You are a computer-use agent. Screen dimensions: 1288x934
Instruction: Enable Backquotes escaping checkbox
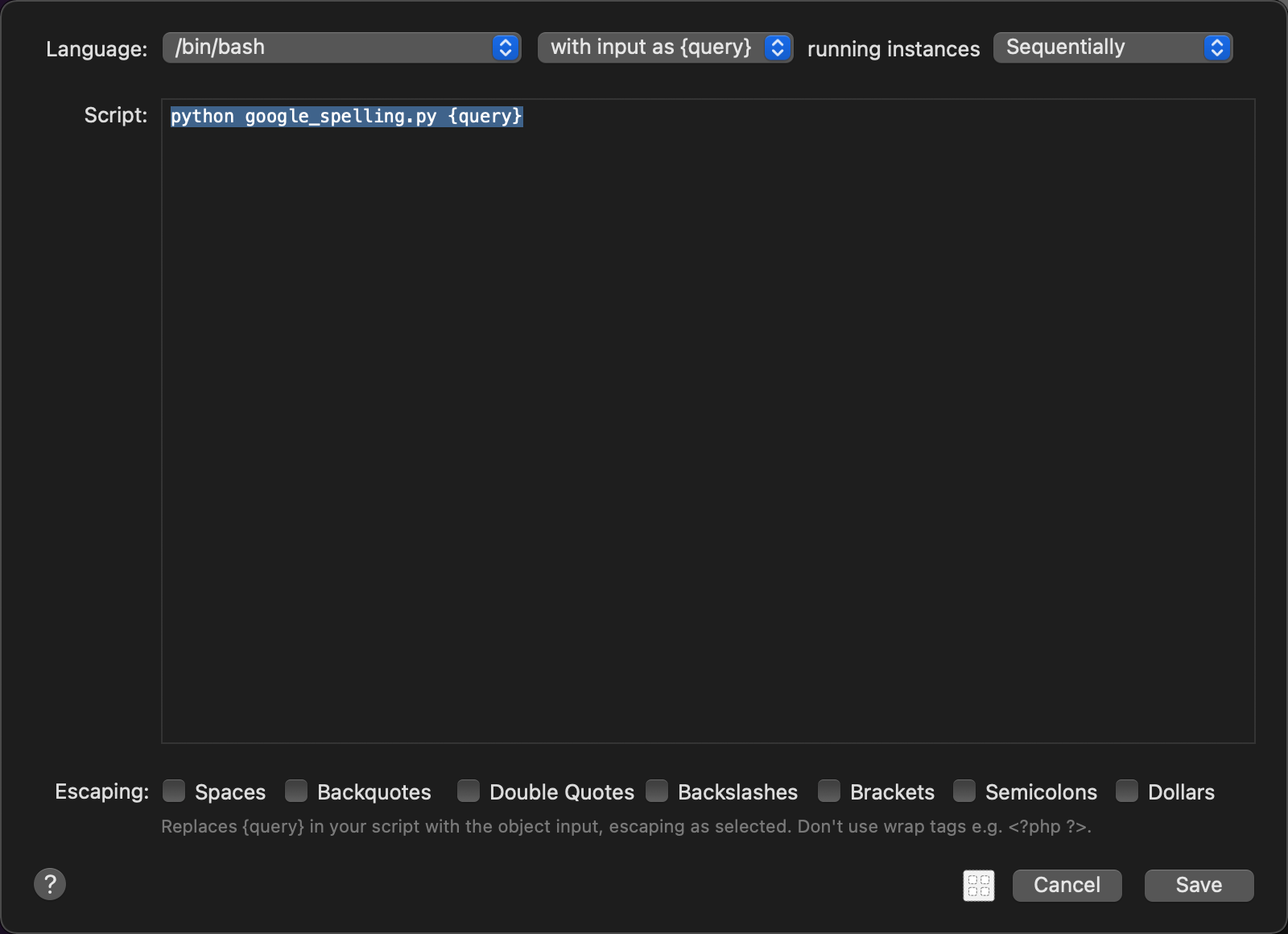point(296,791)
